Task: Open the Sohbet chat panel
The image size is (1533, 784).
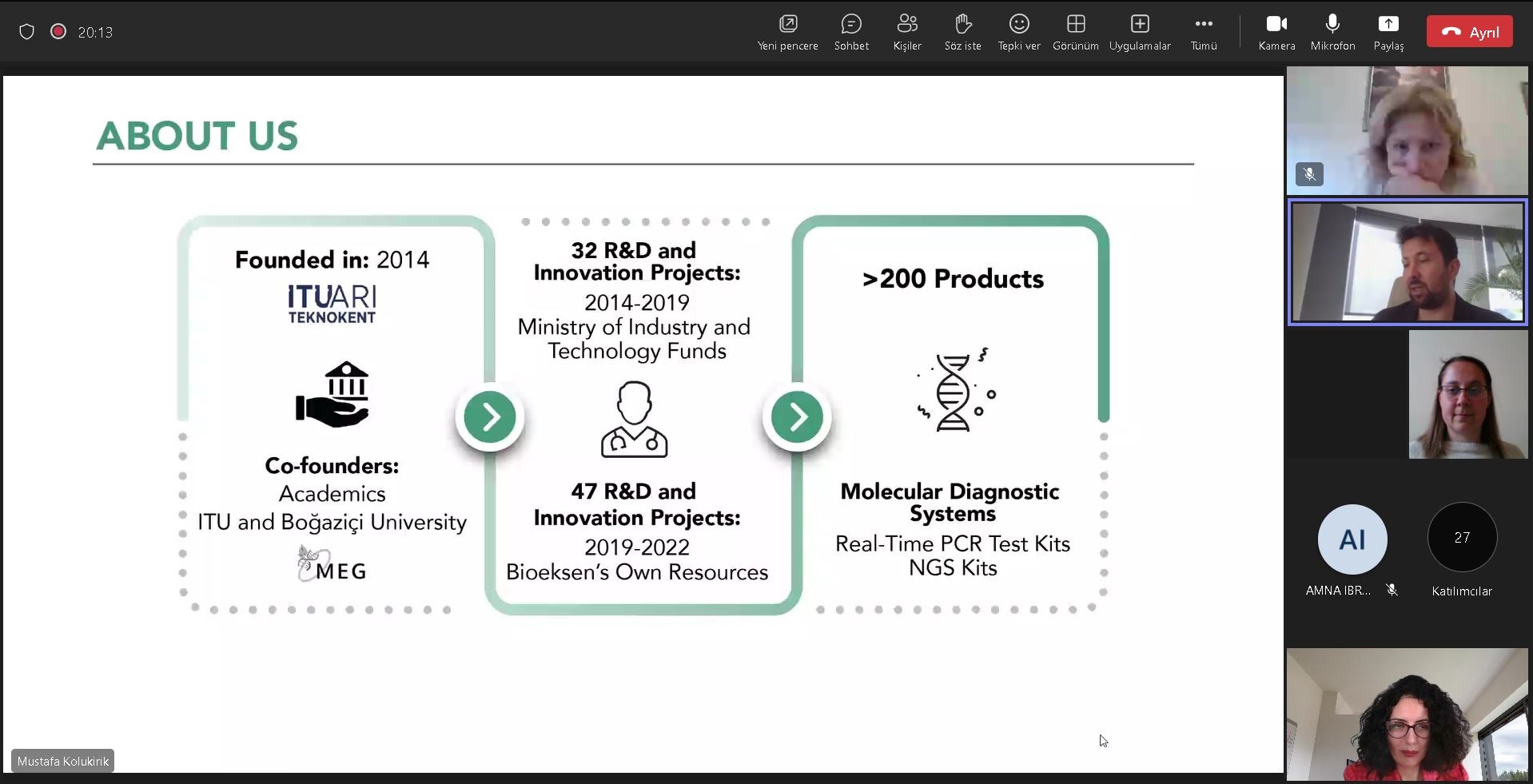Action: pos(851,33)
